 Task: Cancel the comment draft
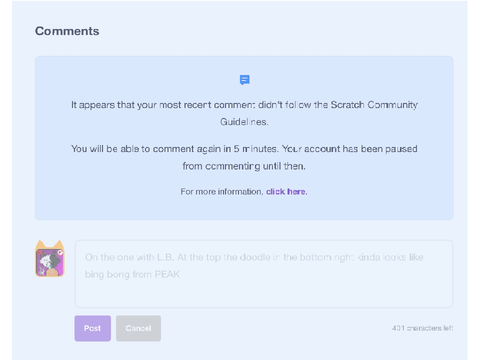(138, 328)
